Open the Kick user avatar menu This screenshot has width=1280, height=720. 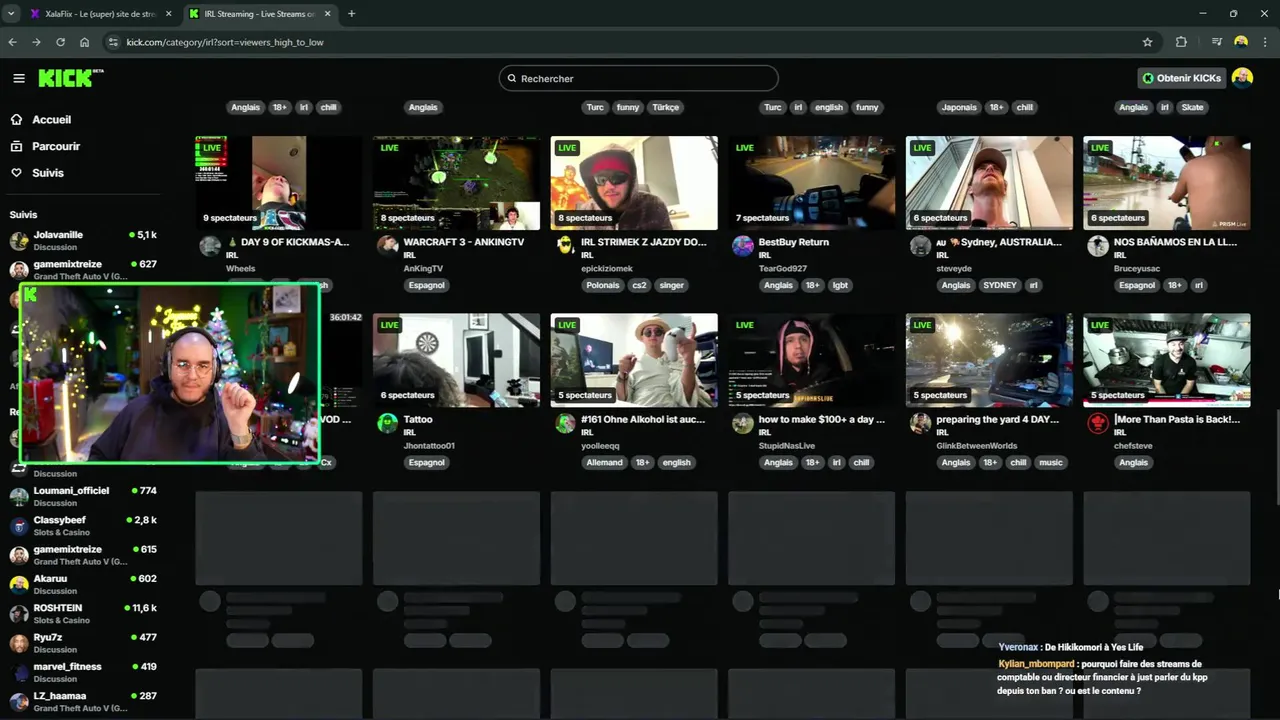(x=1242, y=78)
